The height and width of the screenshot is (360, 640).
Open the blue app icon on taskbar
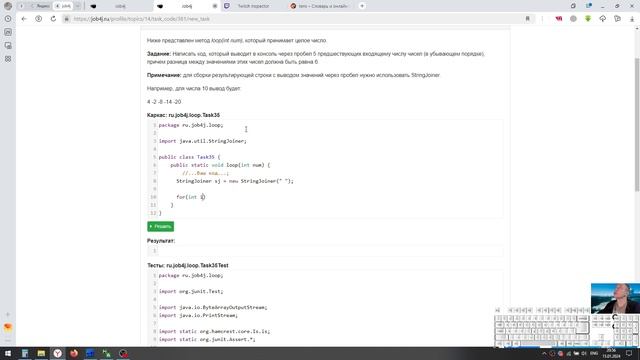tap(90, 353)
